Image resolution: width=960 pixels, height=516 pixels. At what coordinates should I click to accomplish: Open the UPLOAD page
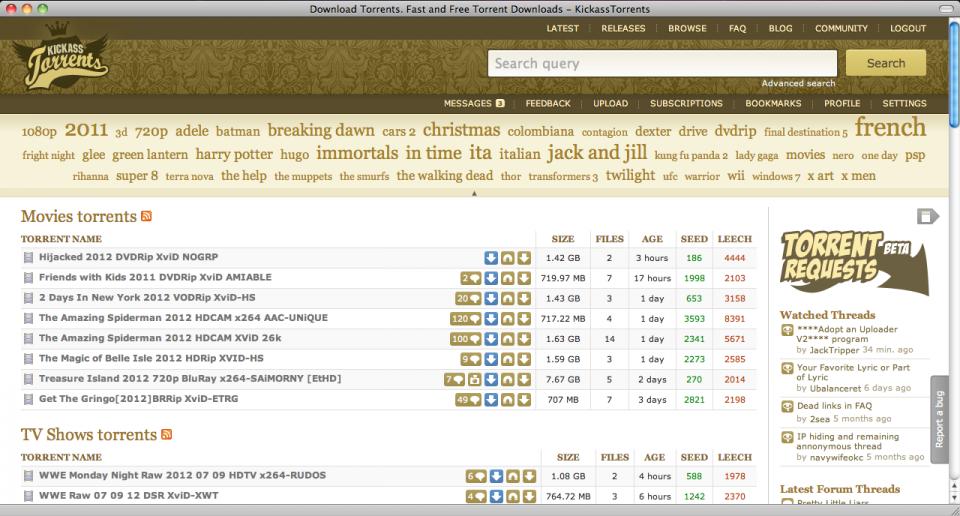610,103
